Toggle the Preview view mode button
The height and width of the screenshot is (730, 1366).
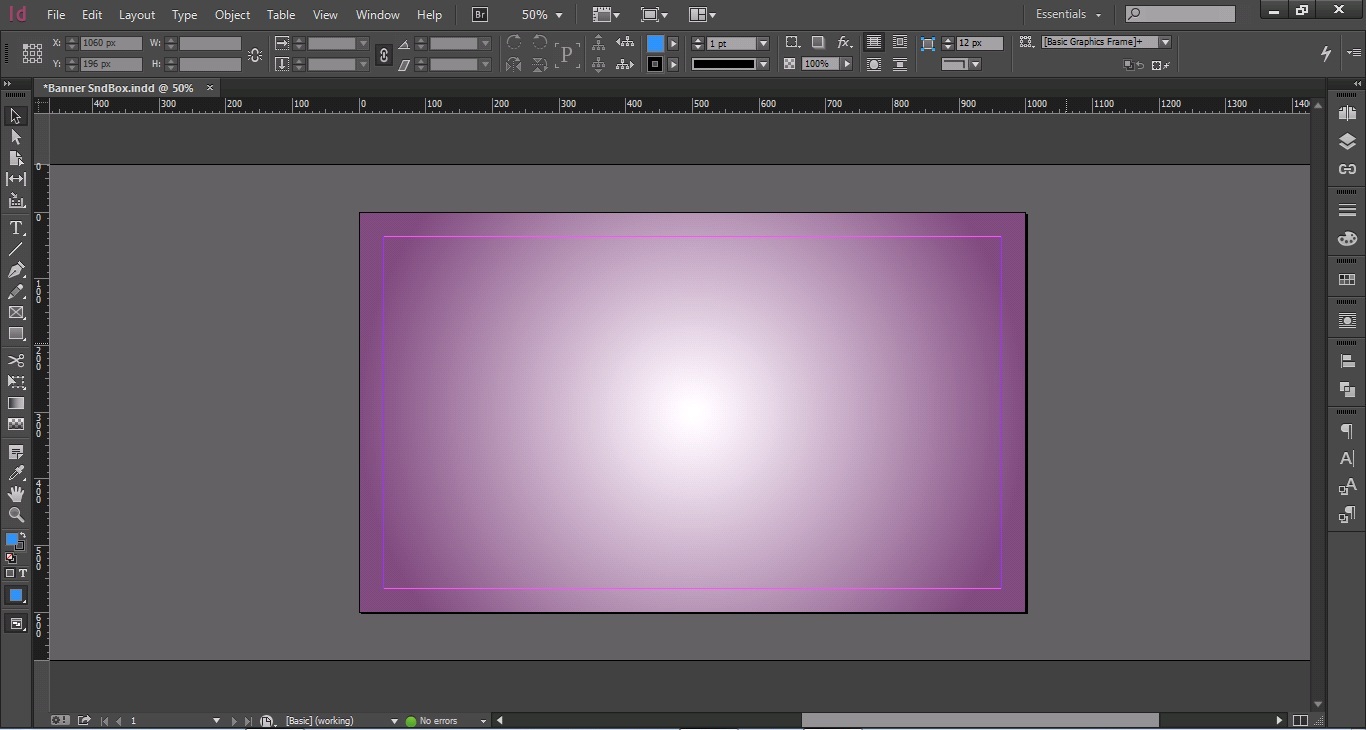16,624
